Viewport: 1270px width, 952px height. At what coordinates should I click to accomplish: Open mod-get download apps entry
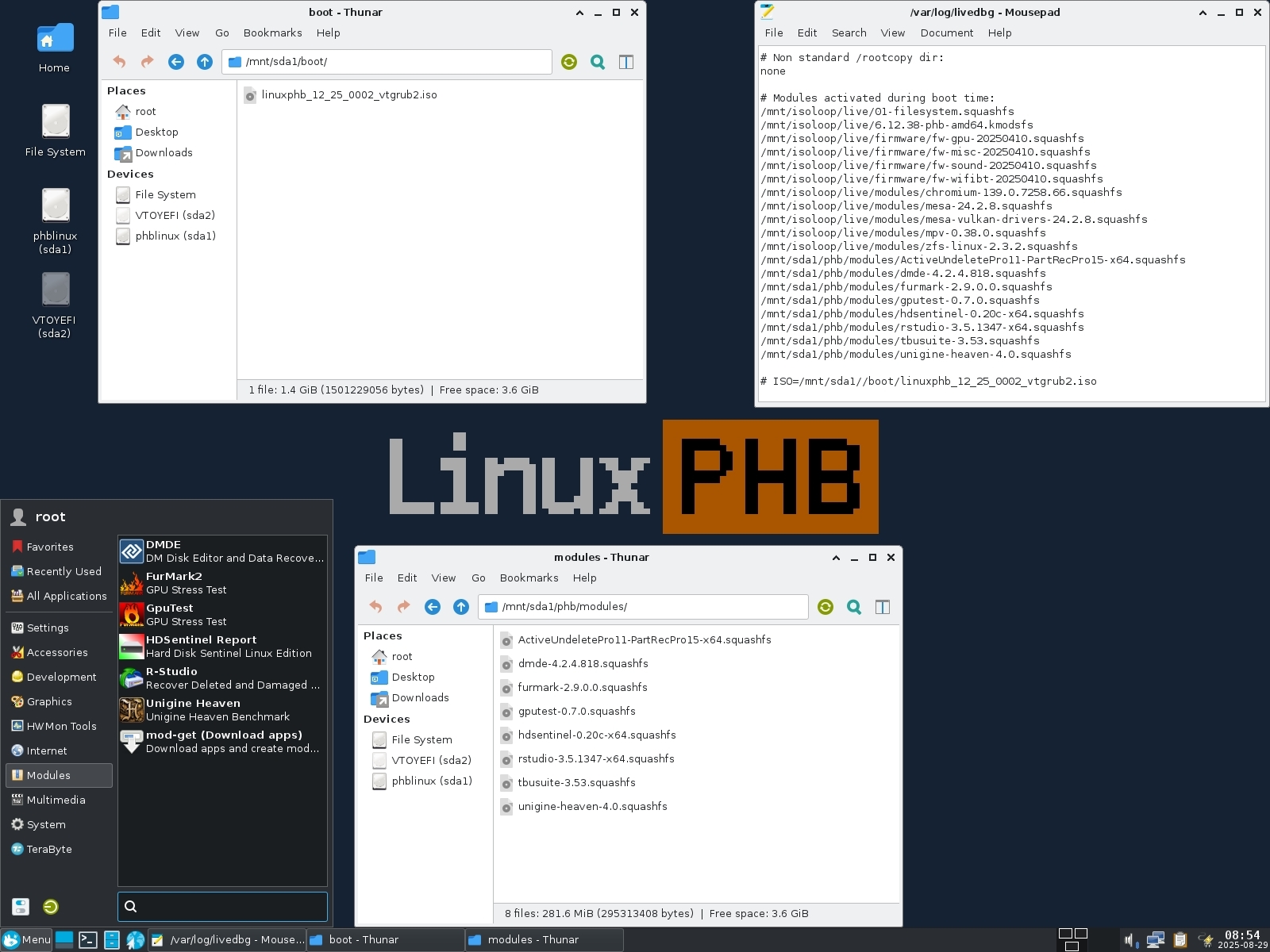222,742
